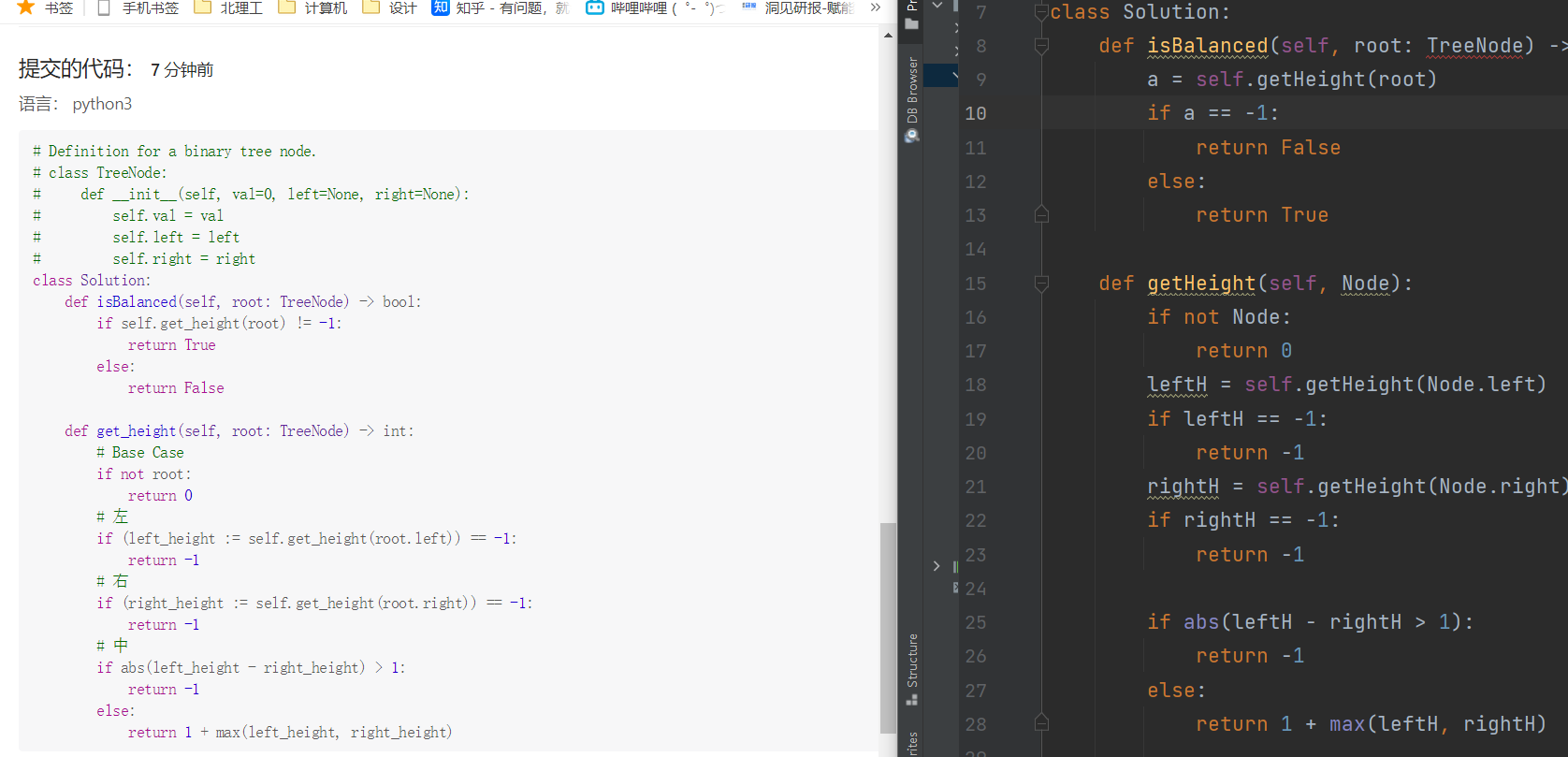The height and width of the screenshot is (757, 1568).
Task: Click fold end marker on line 28
Action: [1041, 723]
